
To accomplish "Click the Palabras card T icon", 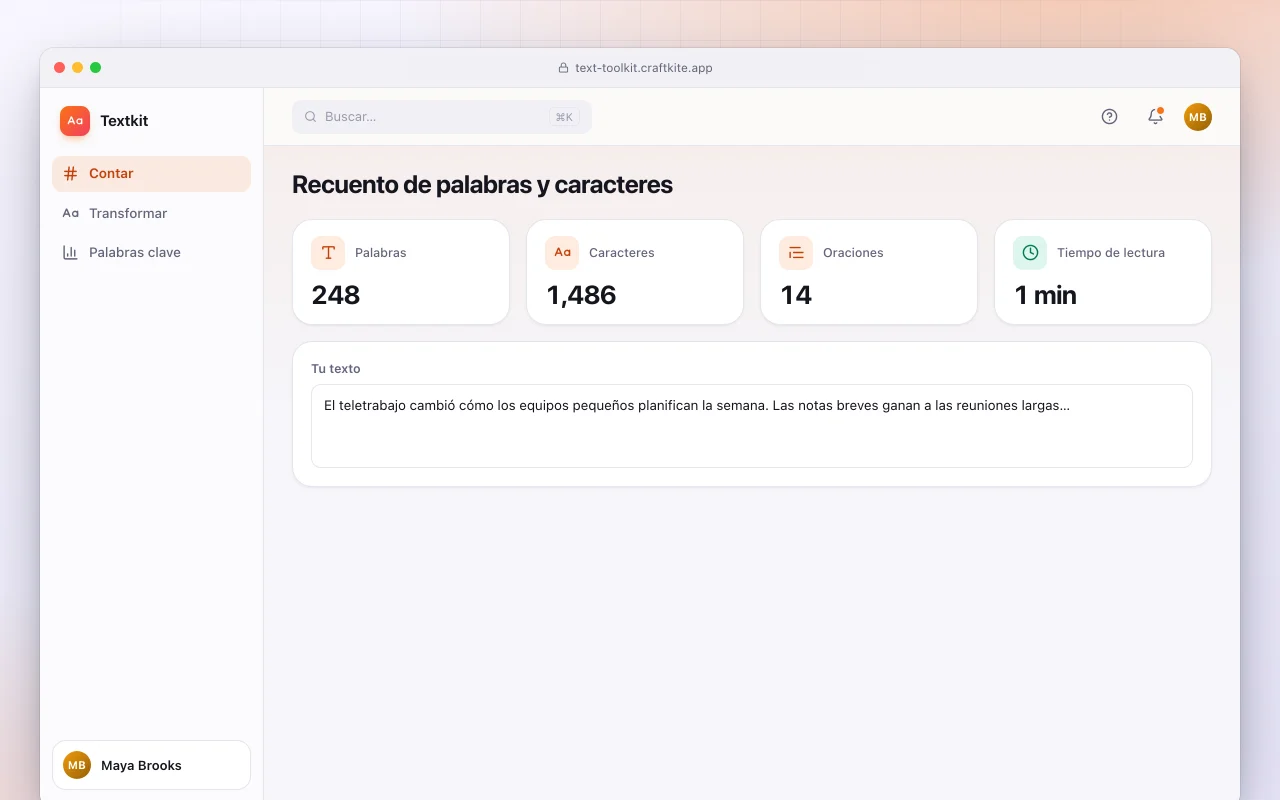I will pyautogui.click(x=328, y=253).
